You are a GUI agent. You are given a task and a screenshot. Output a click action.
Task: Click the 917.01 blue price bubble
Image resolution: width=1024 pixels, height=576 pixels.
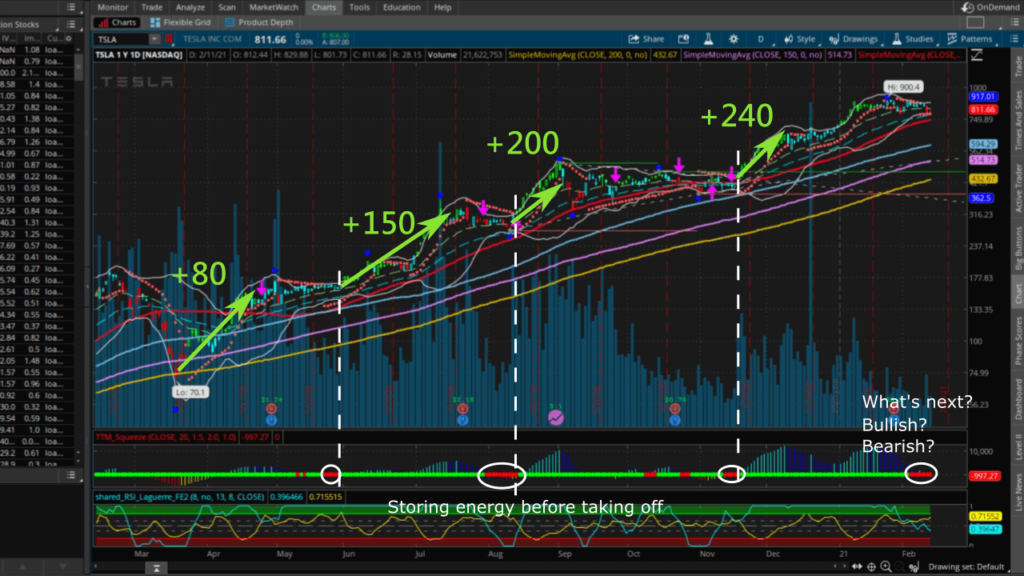[x=983, y=97]
